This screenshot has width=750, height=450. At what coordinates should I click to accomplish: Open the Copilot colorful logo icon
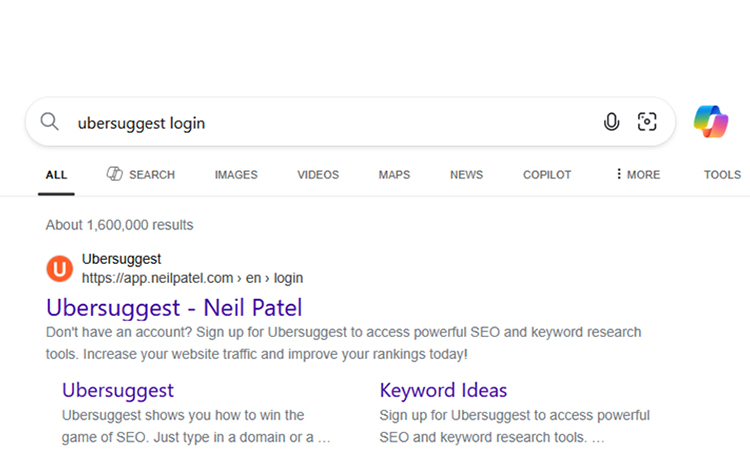coord(711,121)
